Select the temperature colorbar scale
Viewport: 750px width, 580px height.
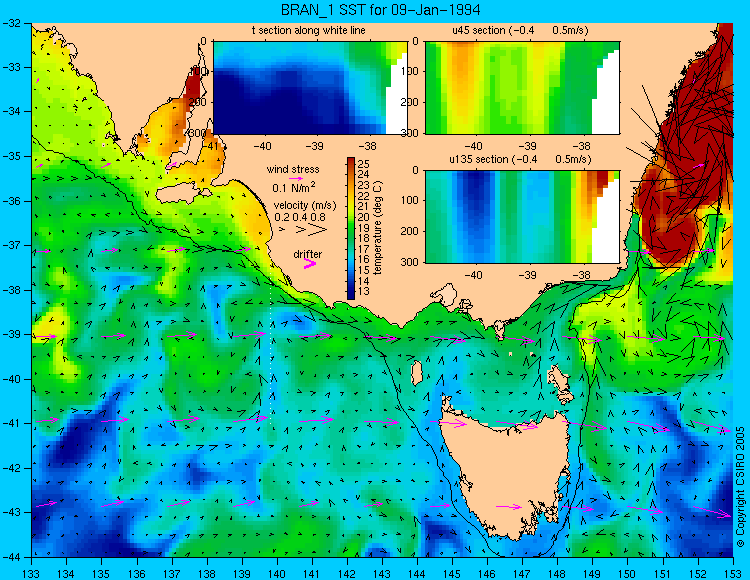pos(351,229)
